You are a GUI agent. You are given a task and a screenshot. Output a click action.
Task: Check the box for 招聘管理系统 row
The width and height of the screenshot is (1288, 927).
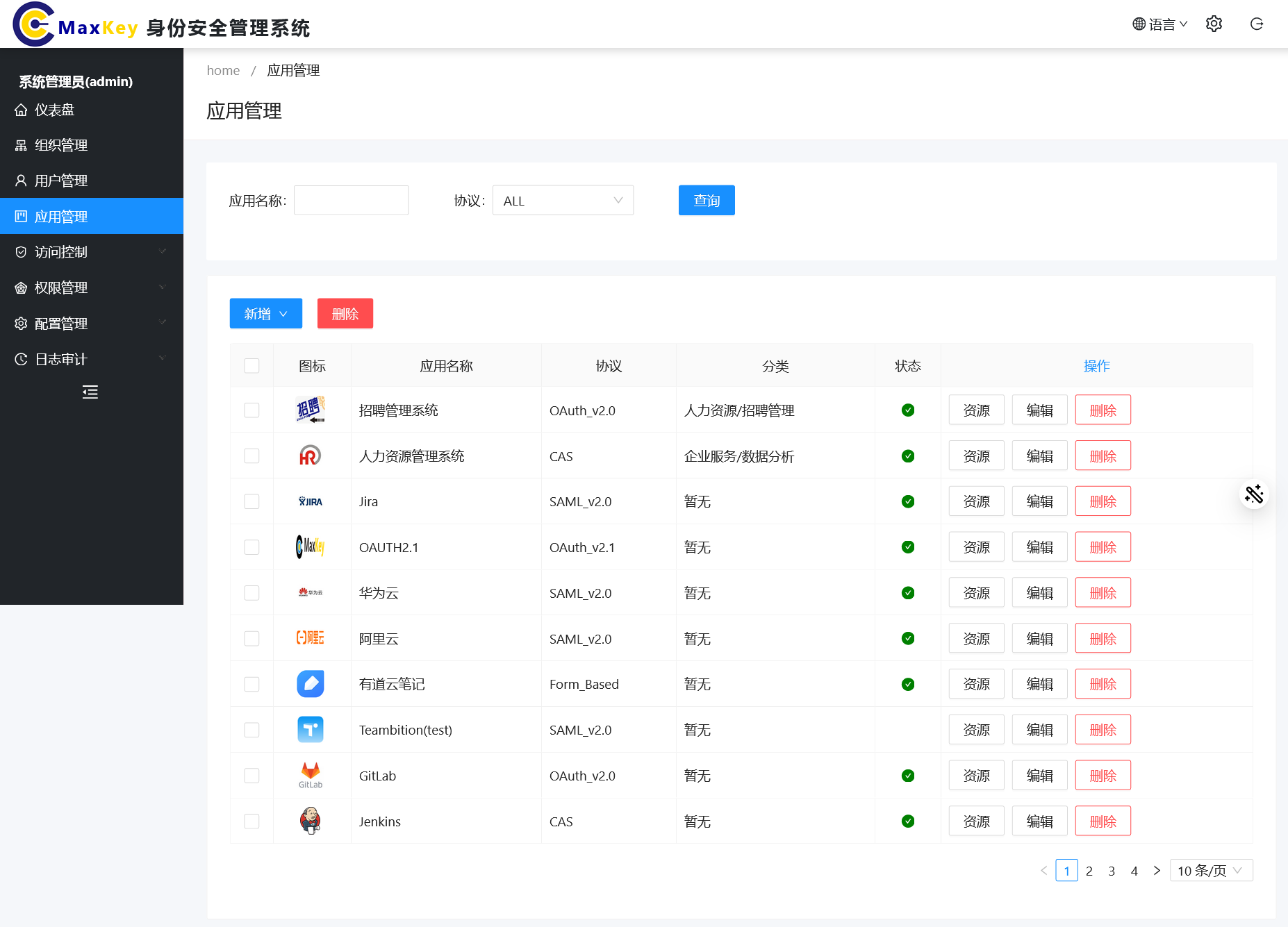[x=251, y=410]
